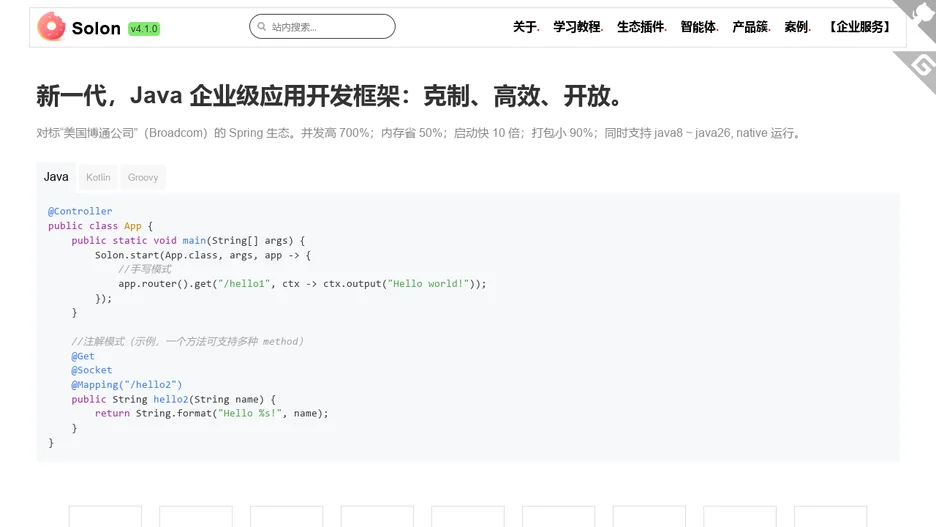Click the page headline 新一代，Java 企业级应用开发框架
936x527 pixels.
pyautogui.click(x=329, y=96)
